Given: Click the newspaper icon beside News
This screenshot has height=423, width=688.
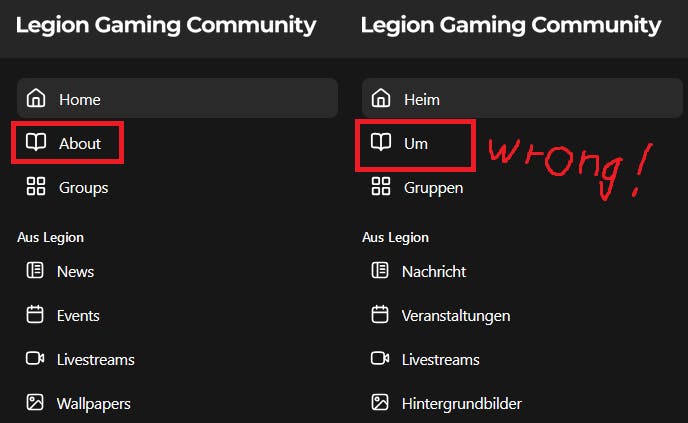Looking at the screenshot, I should tap(35, 270).
